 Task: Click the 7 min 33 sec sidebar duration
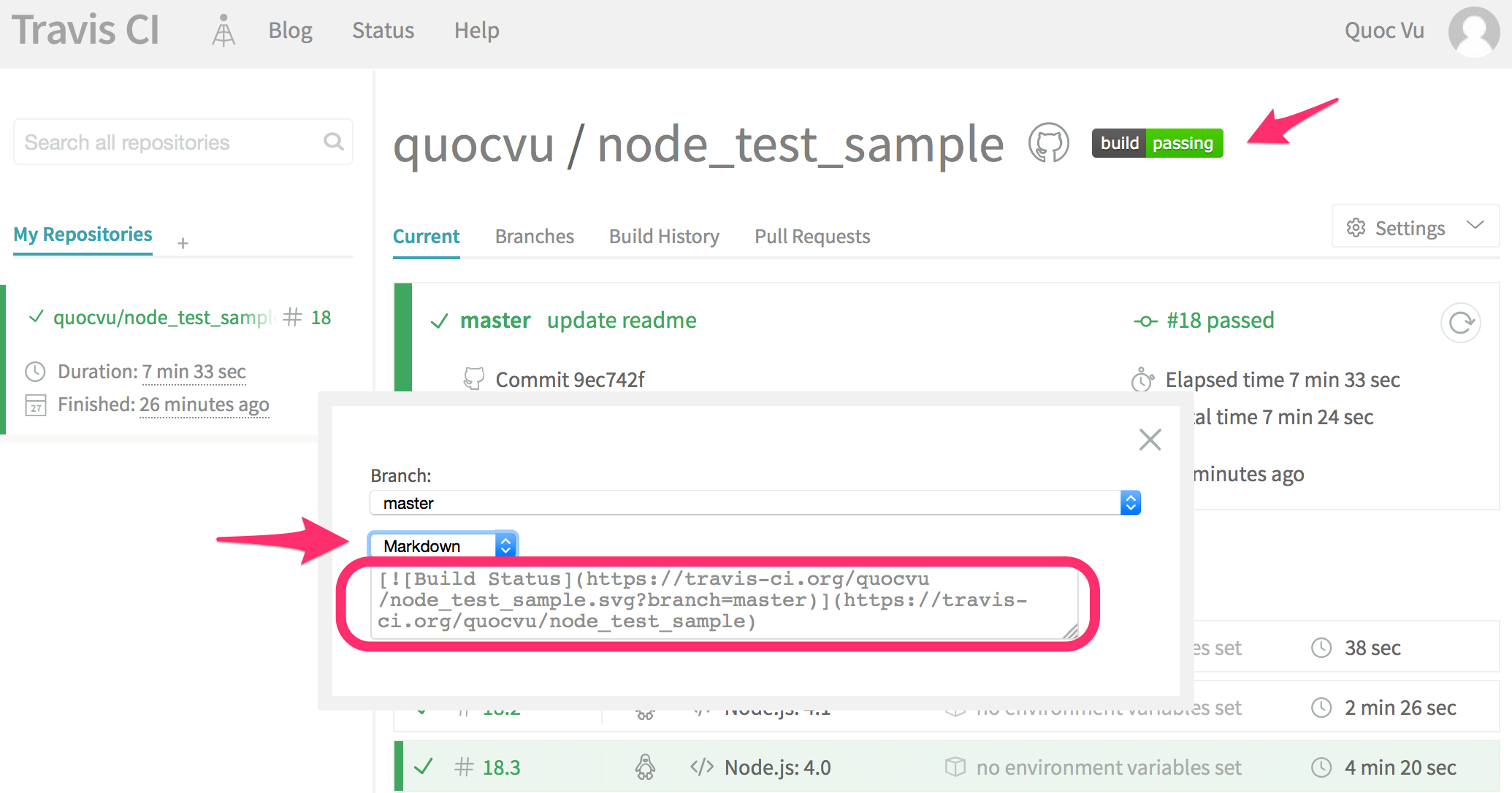pyautogui.click(x=194, y=372)
